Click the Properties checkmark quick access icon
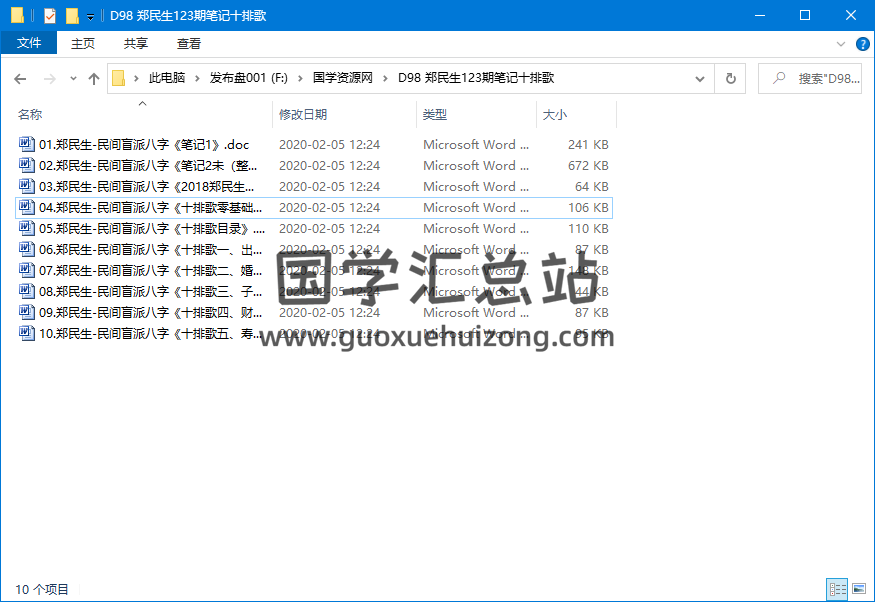Screen dimensions: 875x602 coord(50,16)
